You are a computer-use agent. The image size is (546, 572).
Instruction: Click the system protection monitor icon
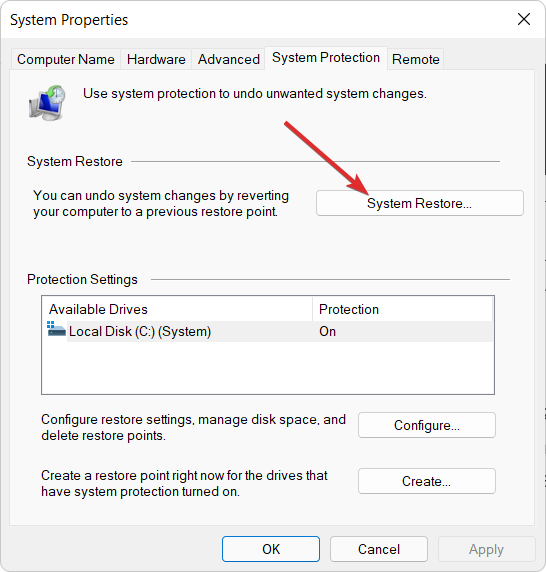click(47, 103)
